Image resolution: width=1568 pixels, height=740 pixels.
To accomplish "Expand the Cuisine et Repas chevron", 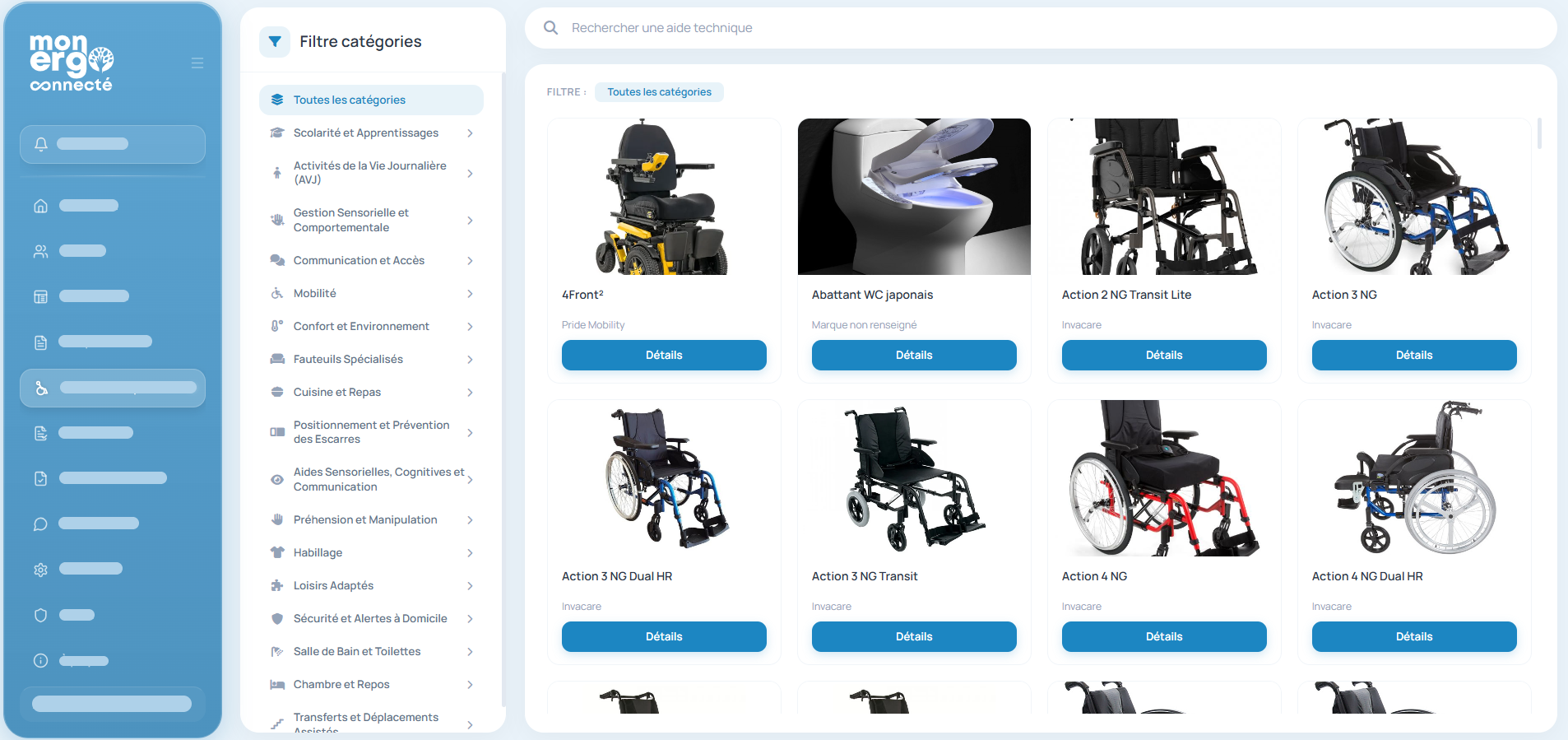I will (470, 393).
